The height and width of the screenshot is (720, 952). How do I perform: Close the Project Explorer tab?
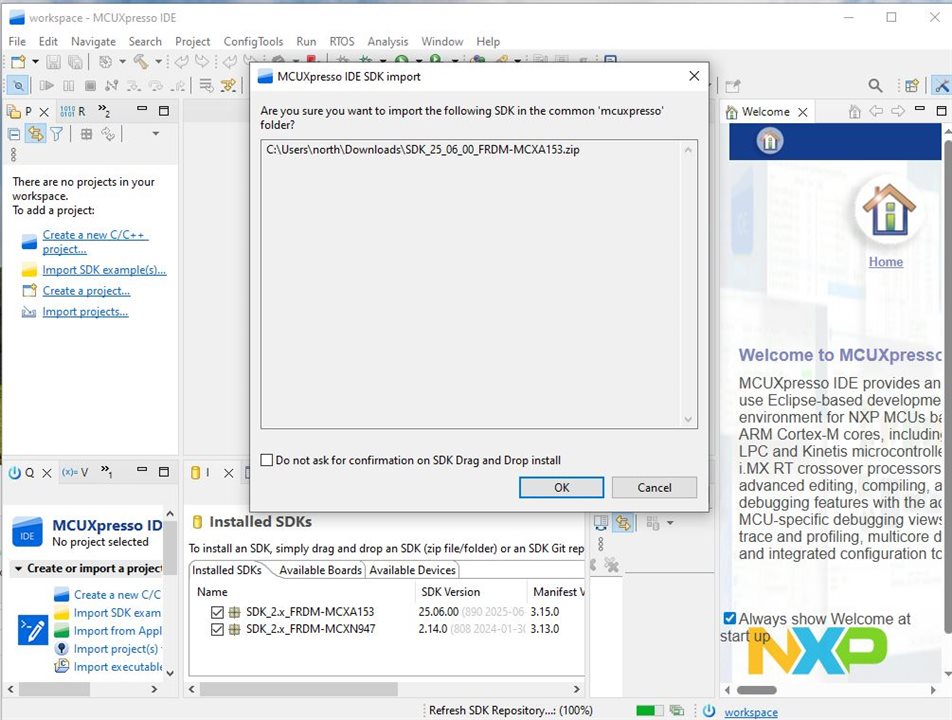point(44,112)
